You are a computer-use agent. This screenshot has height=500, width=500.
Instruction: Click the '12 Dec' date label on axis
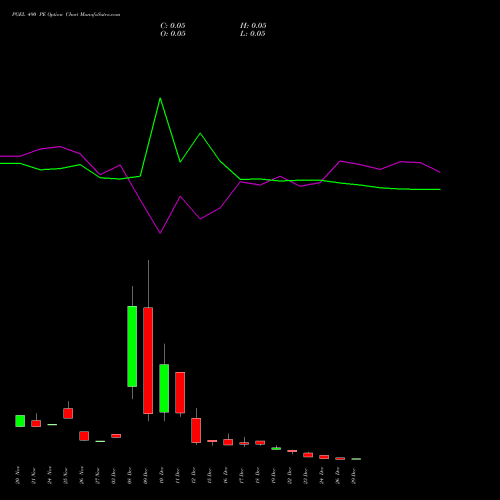point(194,475)
